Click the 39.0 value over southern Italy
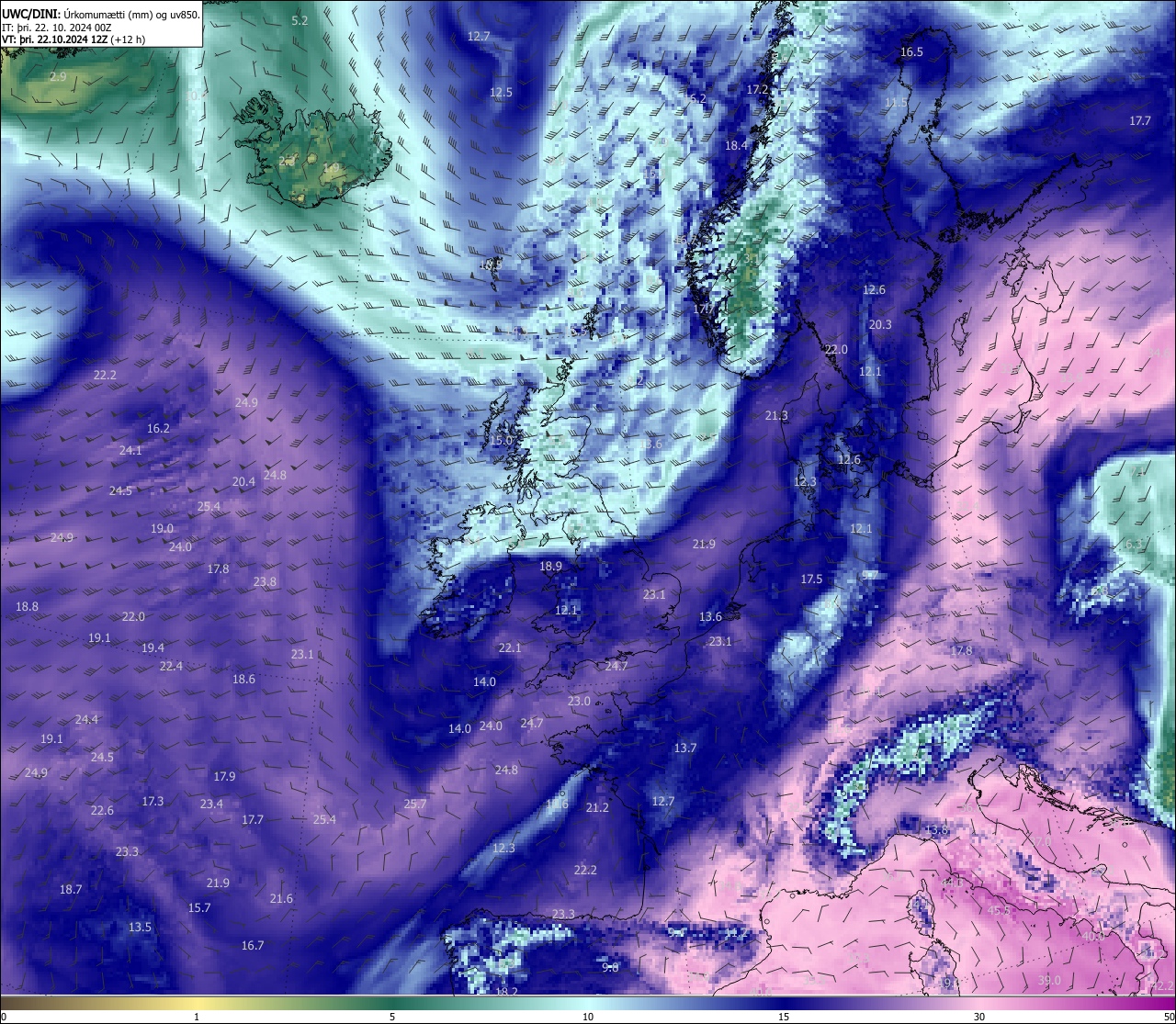 1049,980
